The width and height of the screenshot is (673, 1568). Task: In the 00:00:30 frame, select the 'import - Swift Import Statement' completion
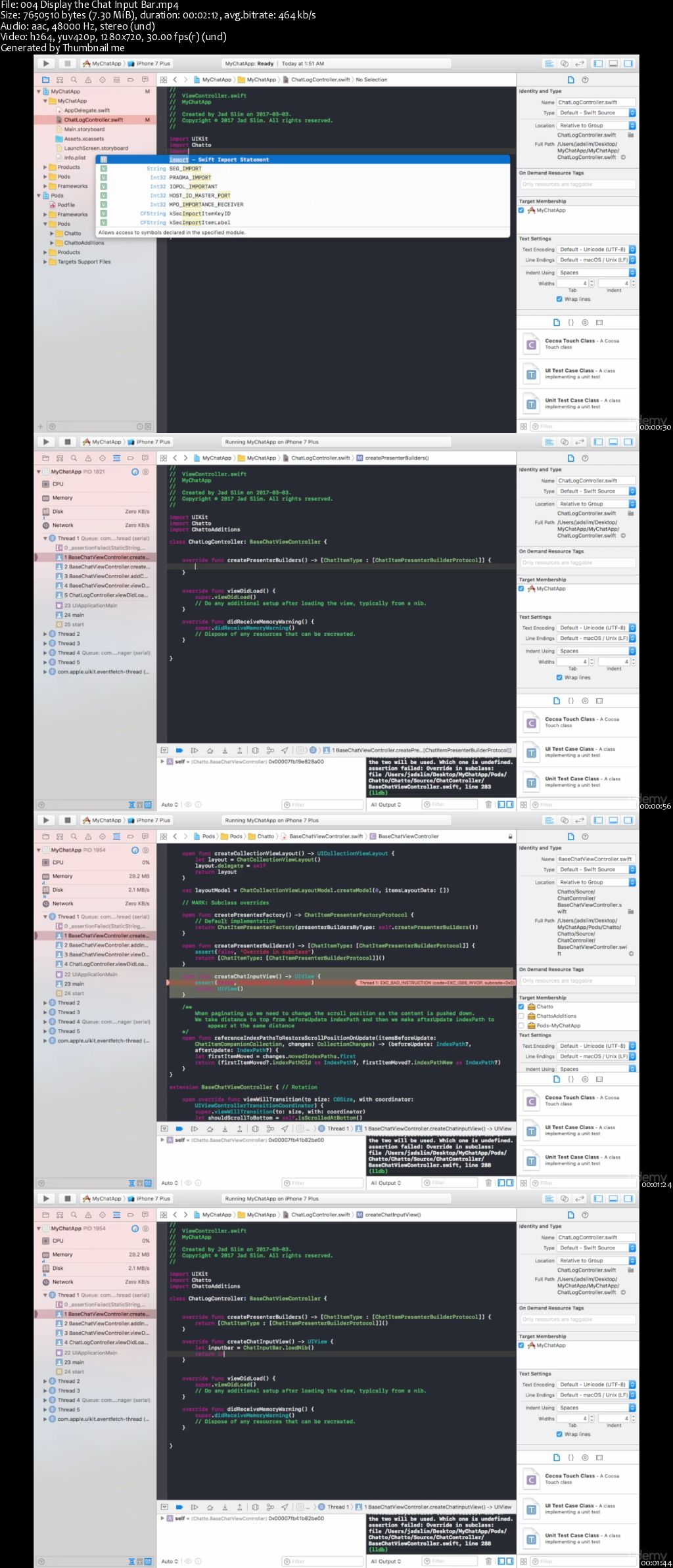click(x=303, y=160)
